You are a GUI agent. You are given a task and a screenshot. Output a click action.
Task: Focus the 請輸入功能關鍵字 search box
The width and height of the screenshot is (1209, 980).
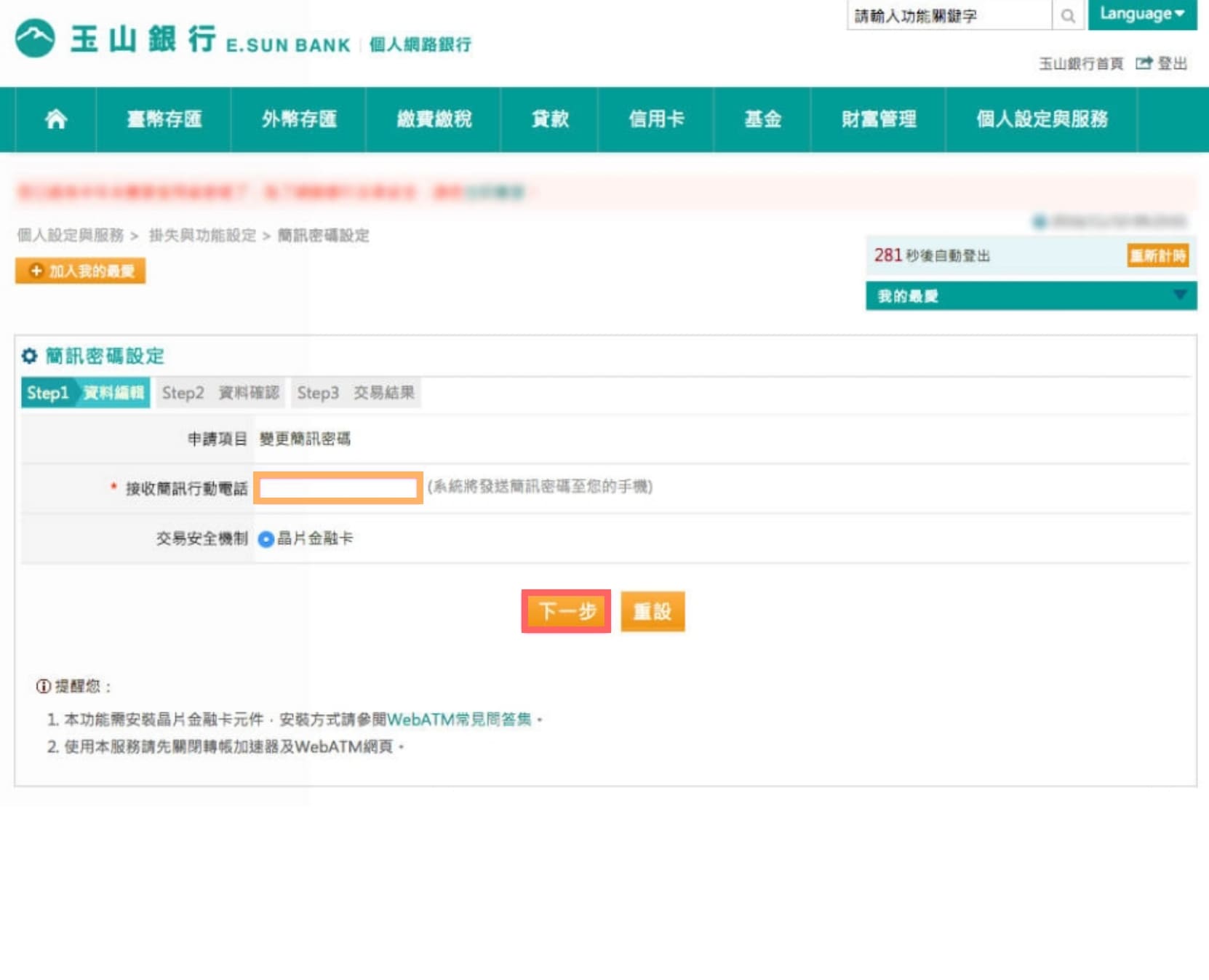point(949,15)
